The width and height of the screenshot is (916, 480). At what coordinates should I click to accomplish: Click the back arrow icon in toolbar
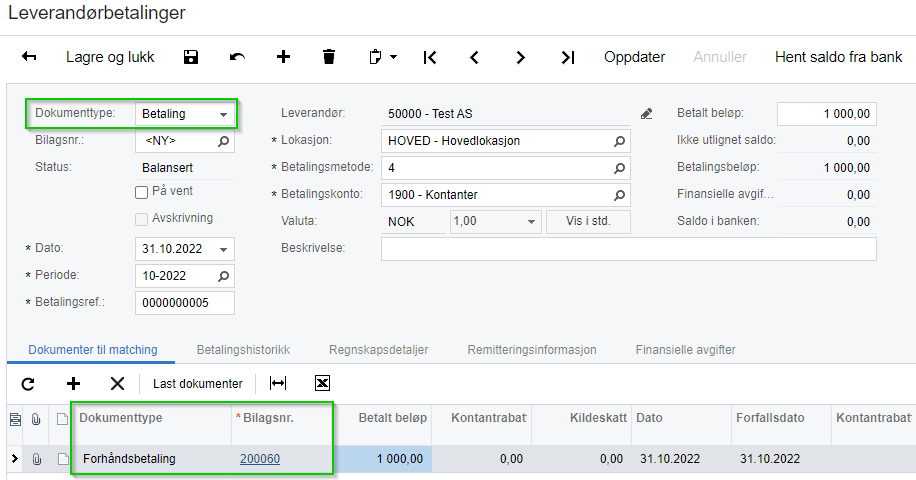[x=29, y=57]
